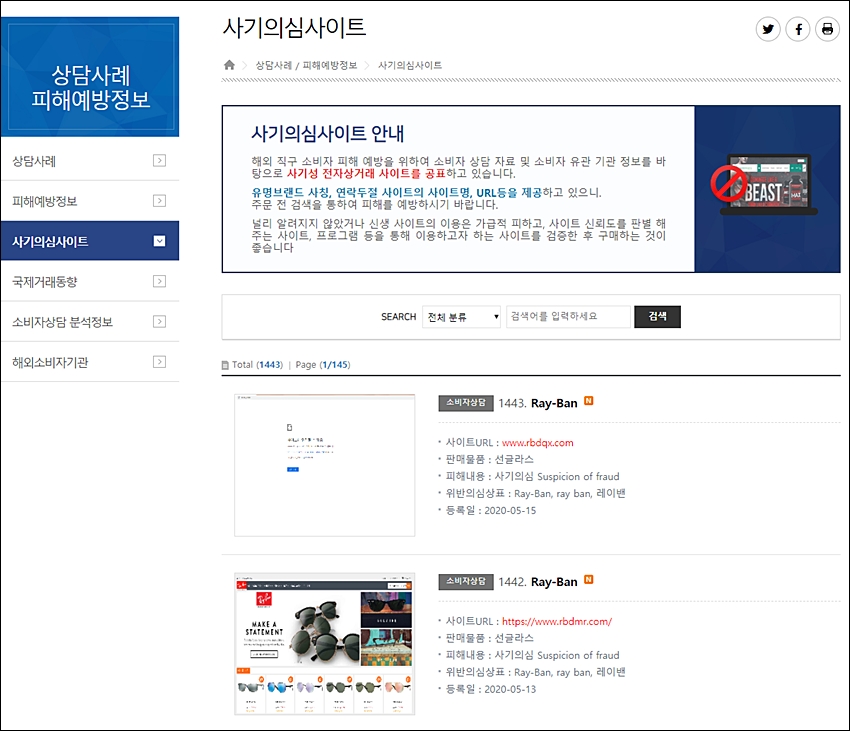Viewport: 850px width, 731px height.
Task: Click arrow icon beside 상담사례 menu
Action: click(159, 161)
